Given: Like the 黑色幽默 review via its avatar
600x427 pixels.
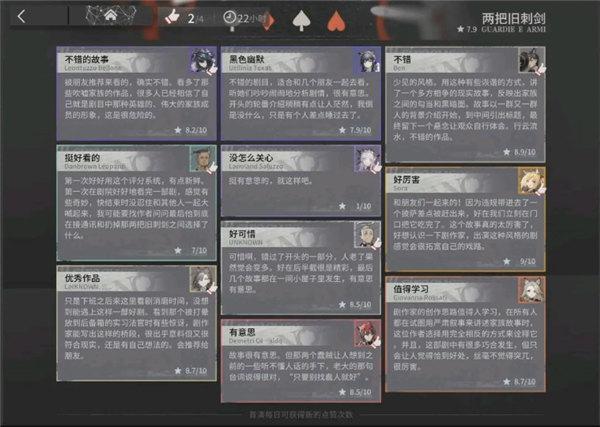Looking at the screenshot, I should click(367, 60).
